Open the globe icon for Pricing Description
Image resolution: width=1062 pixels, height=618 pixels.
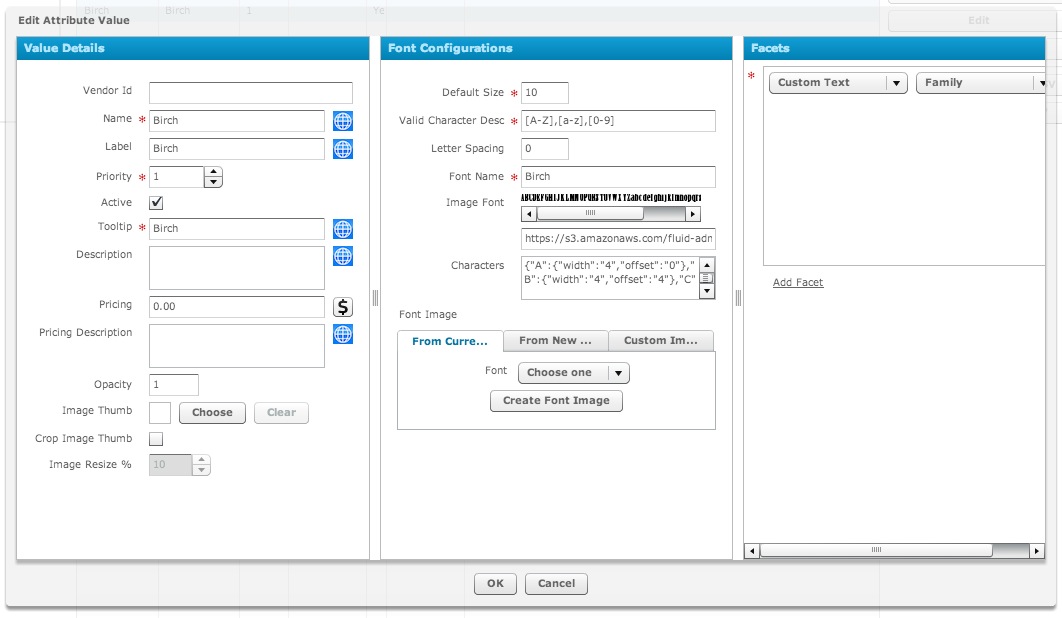pyautogui.click(x=342, y=334)
